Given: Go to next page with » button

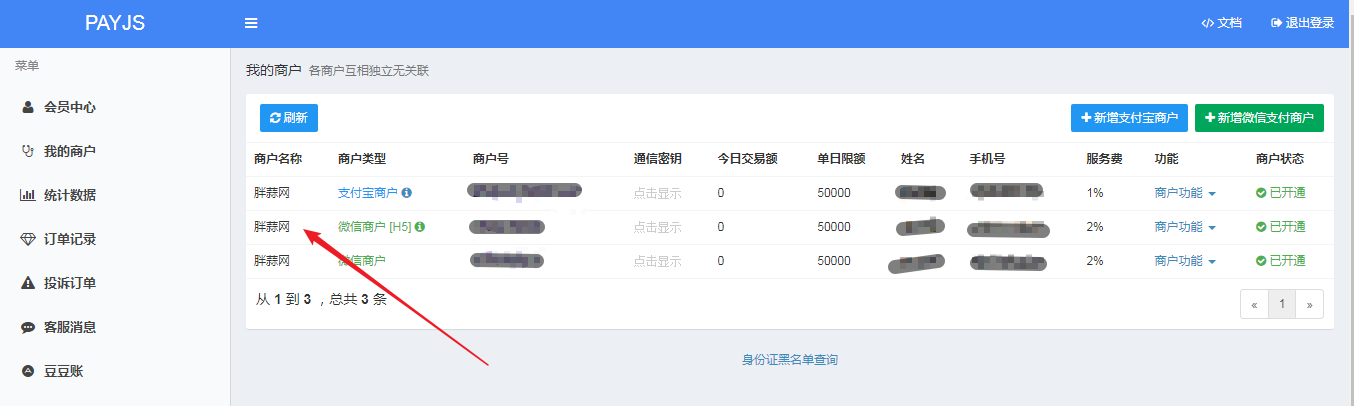Looking at the screenshot, I should click(x=1309, y=304).
